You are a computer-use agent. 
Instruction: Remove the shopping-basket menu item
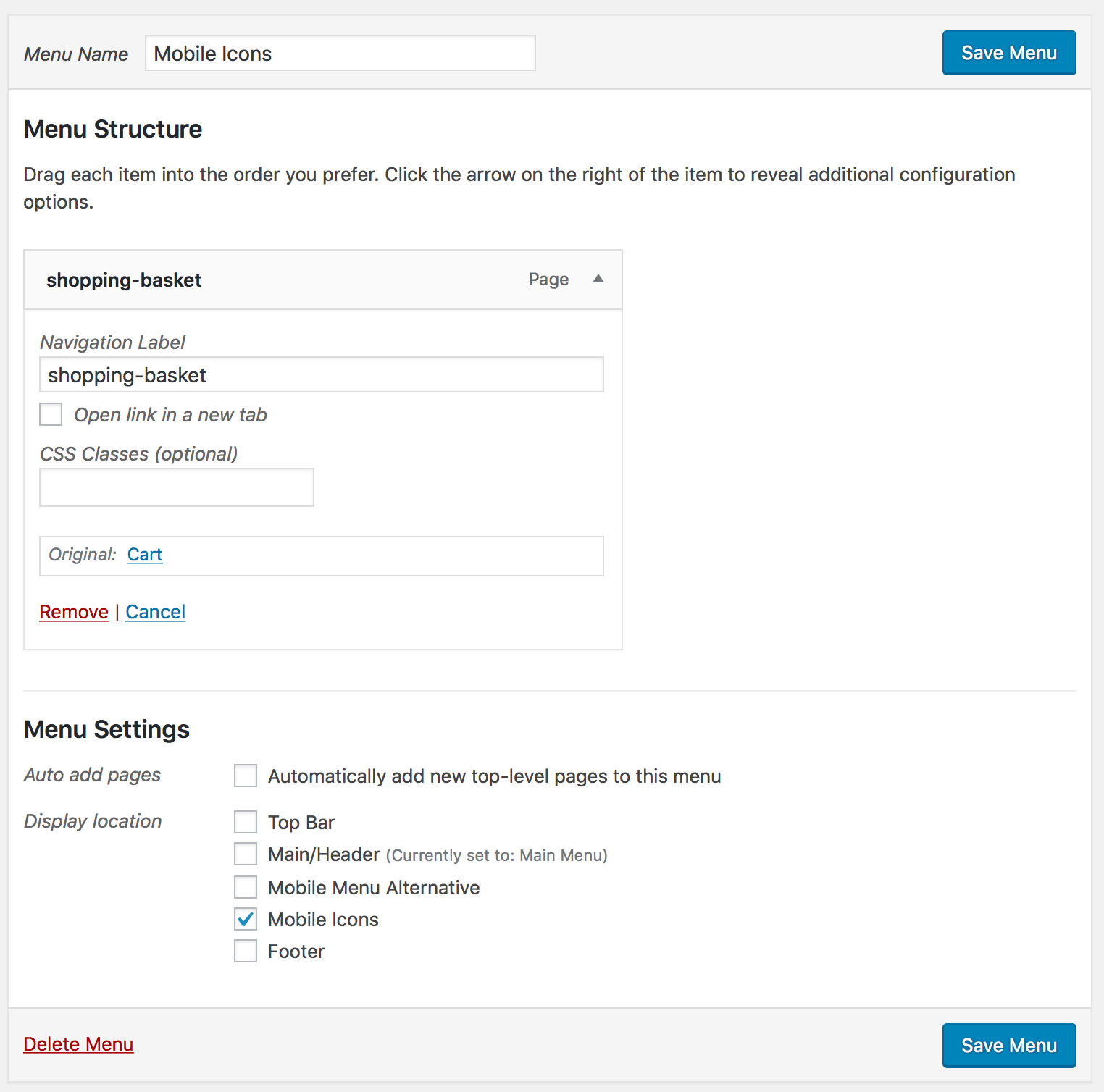point(74,613)
